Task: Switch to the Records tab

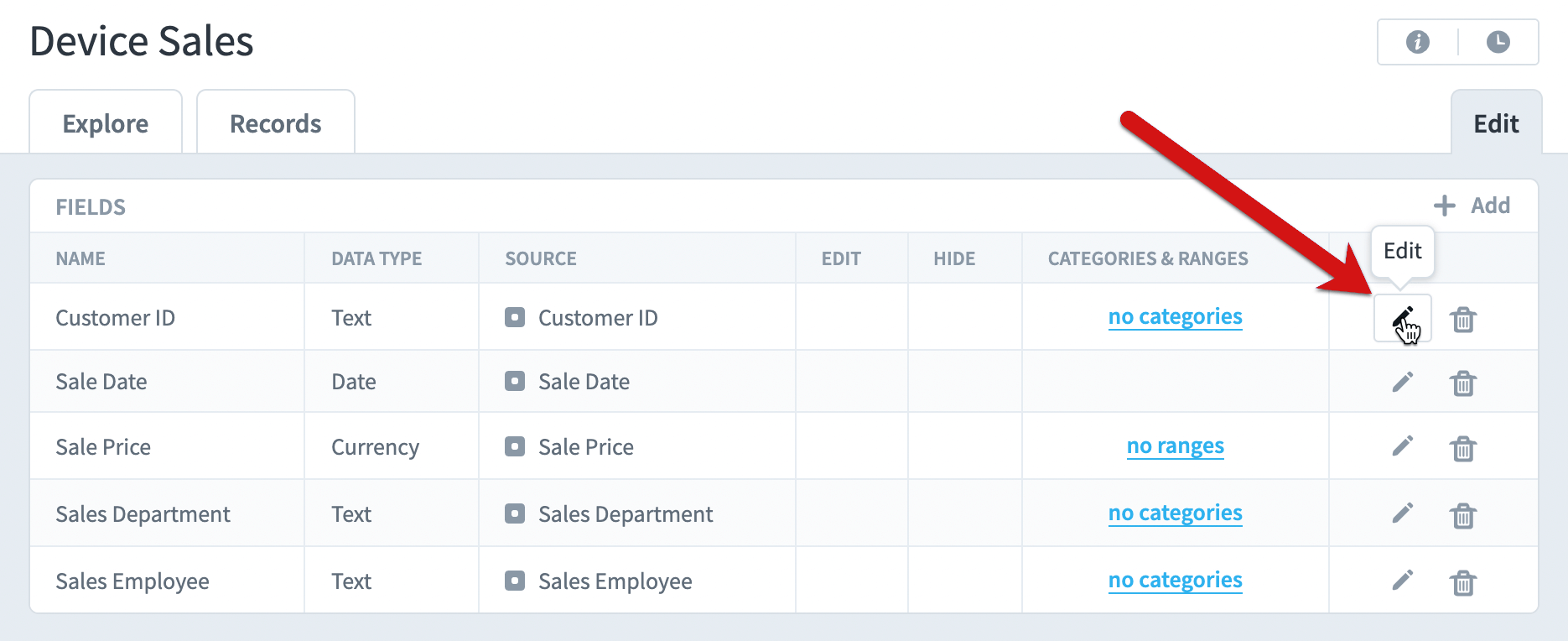Action: 276,122
